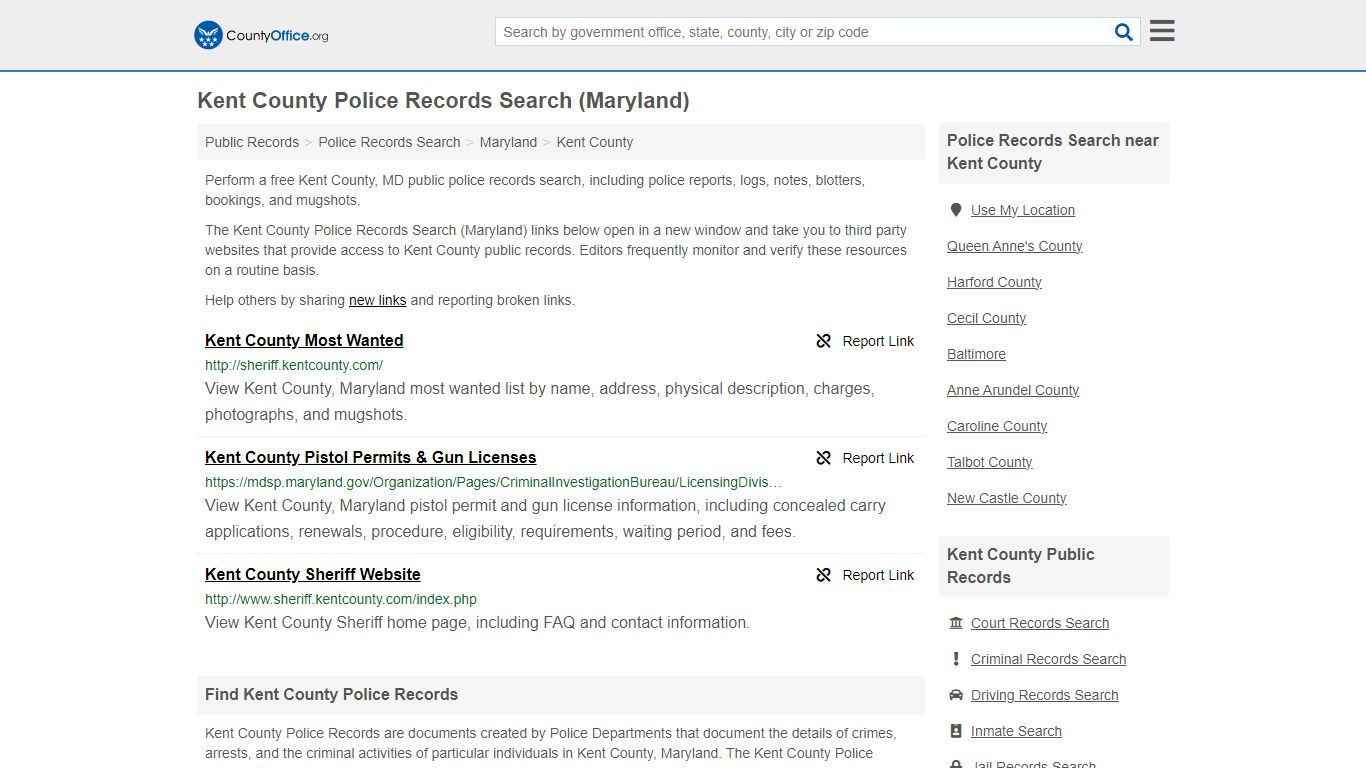The width and height of the screenshot is (1366, 768).
Task: Click broken-link icon beside Kent County Most Wanted
Action: [x=824, y=341]
